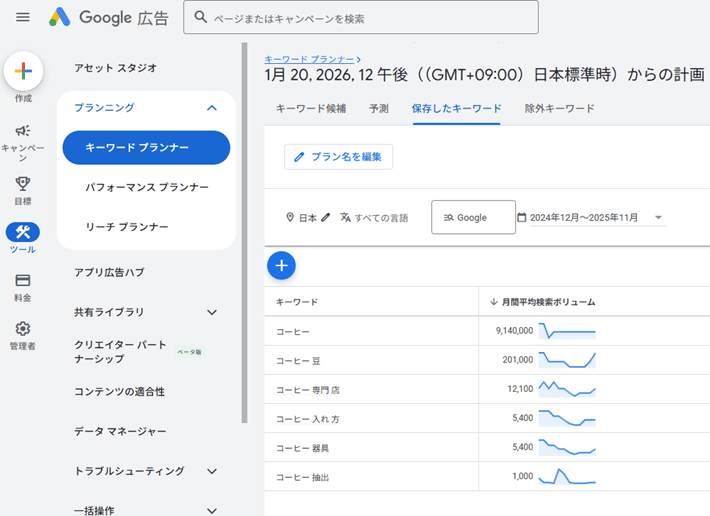
Task: Open 管理者 gear icon
Action: [23, 329]
